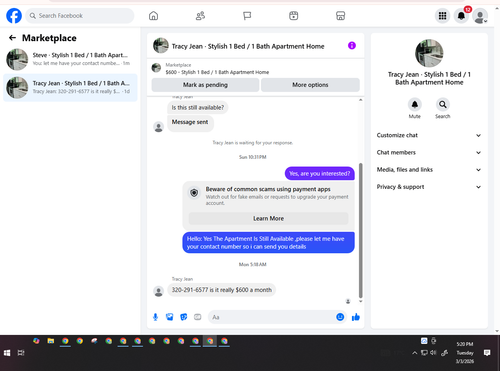Open the Steve conversation in the list
The image size is (500, 371).
point(70,59)
